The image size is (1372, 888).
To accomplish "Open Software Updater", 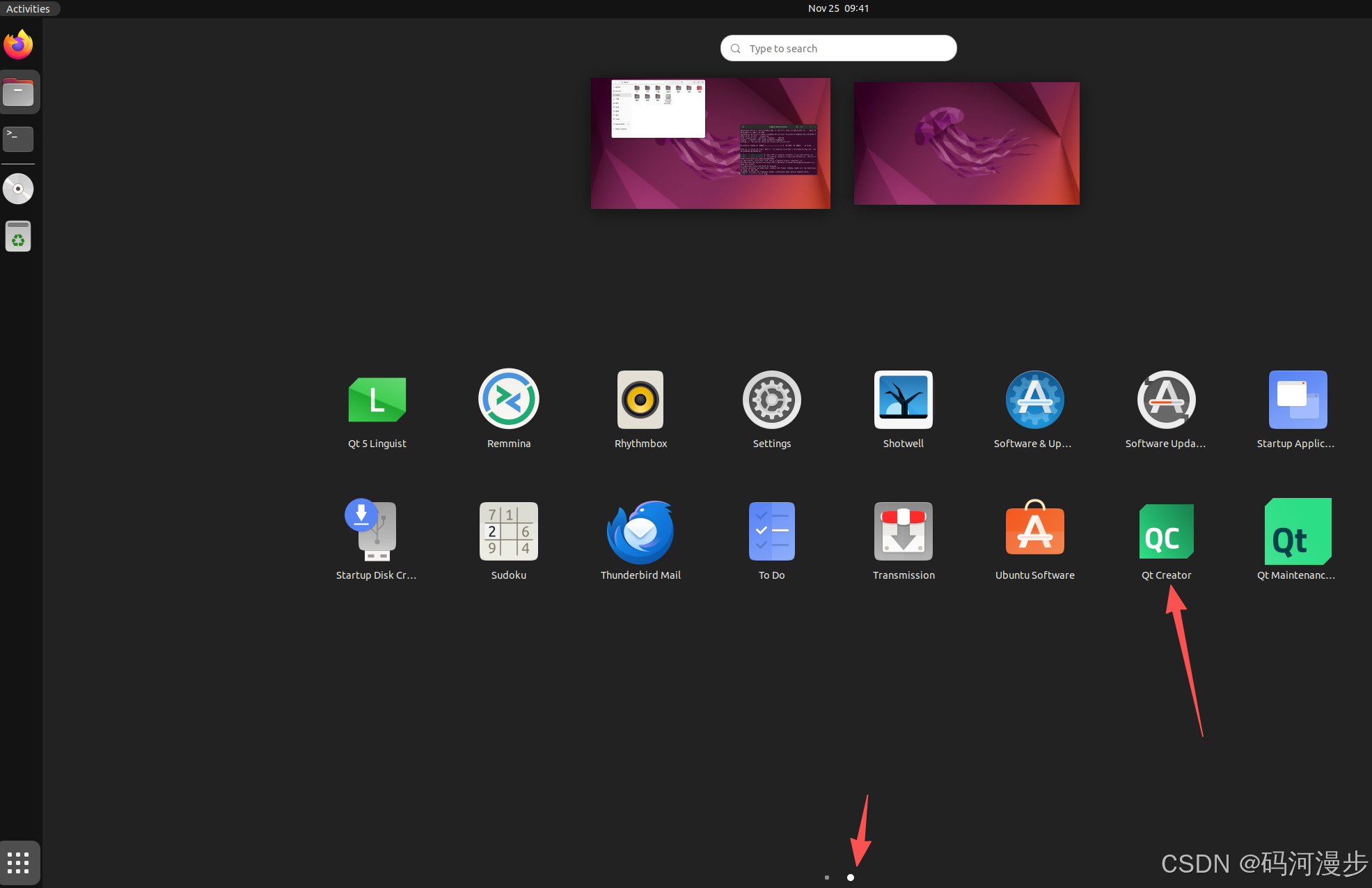I will pos(1166,400).
